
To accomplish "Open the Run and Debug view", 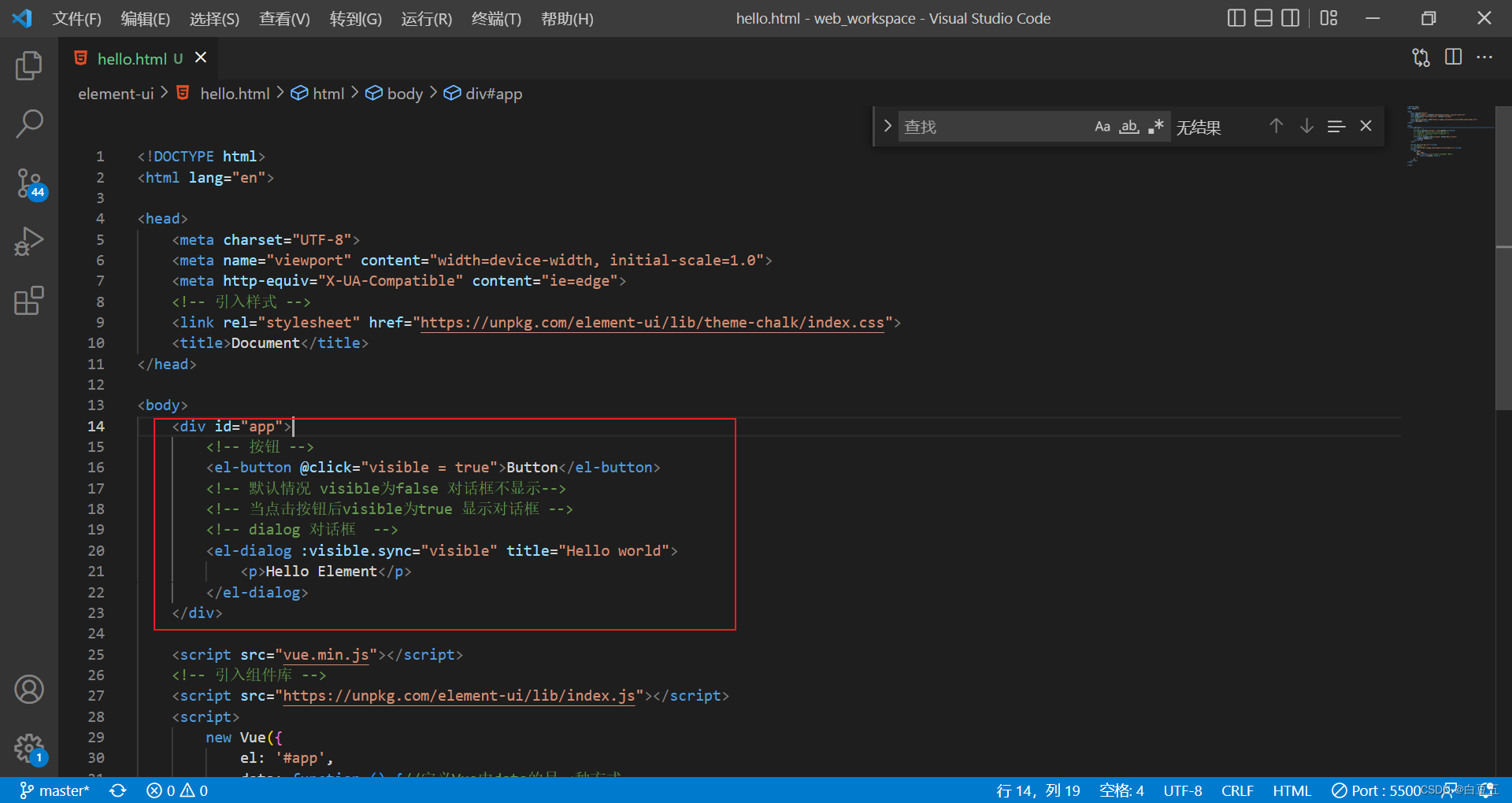I will click(29, 242).
